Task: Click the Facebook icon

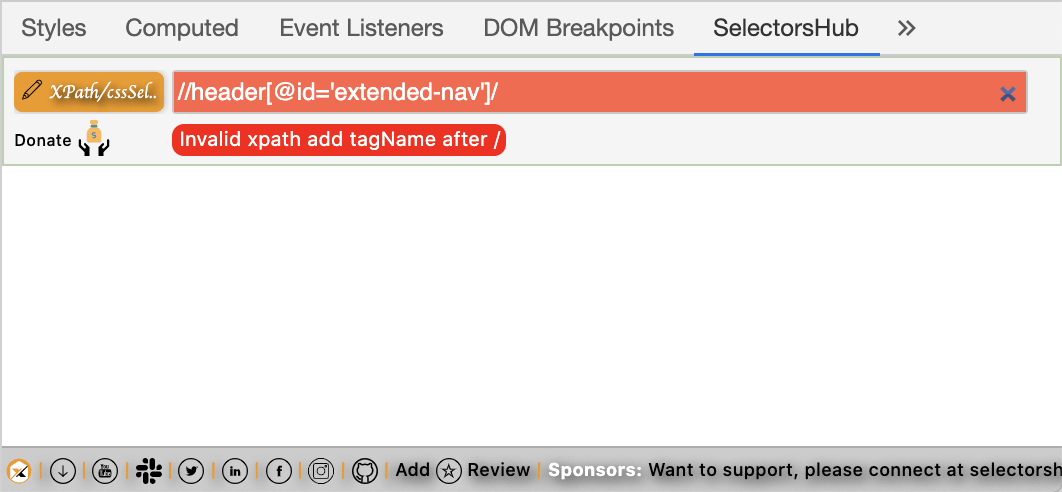Action: 278,471
